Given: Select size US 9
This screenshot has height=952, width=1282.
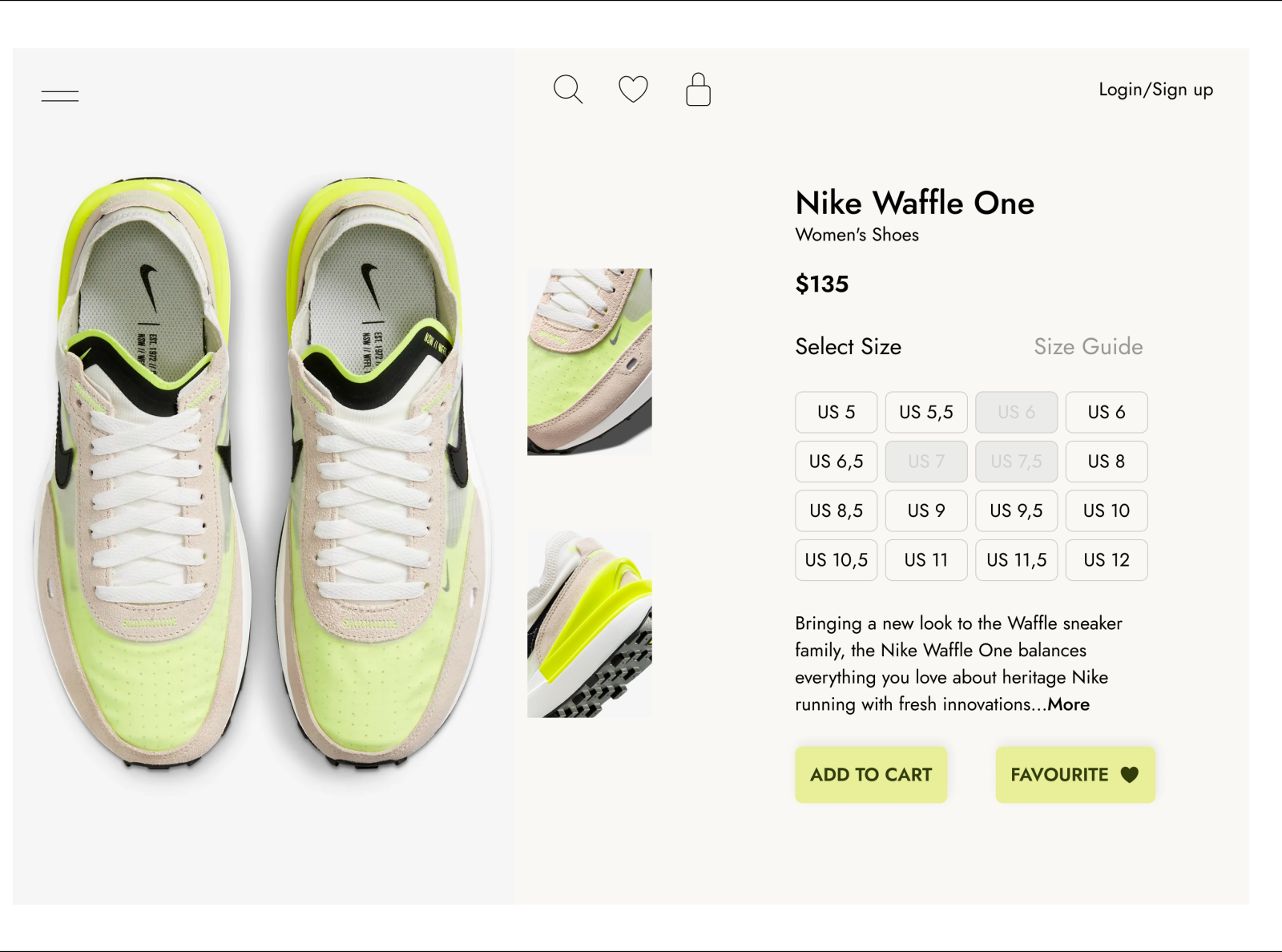Looking at the screenshot, I should pos(925,510).
